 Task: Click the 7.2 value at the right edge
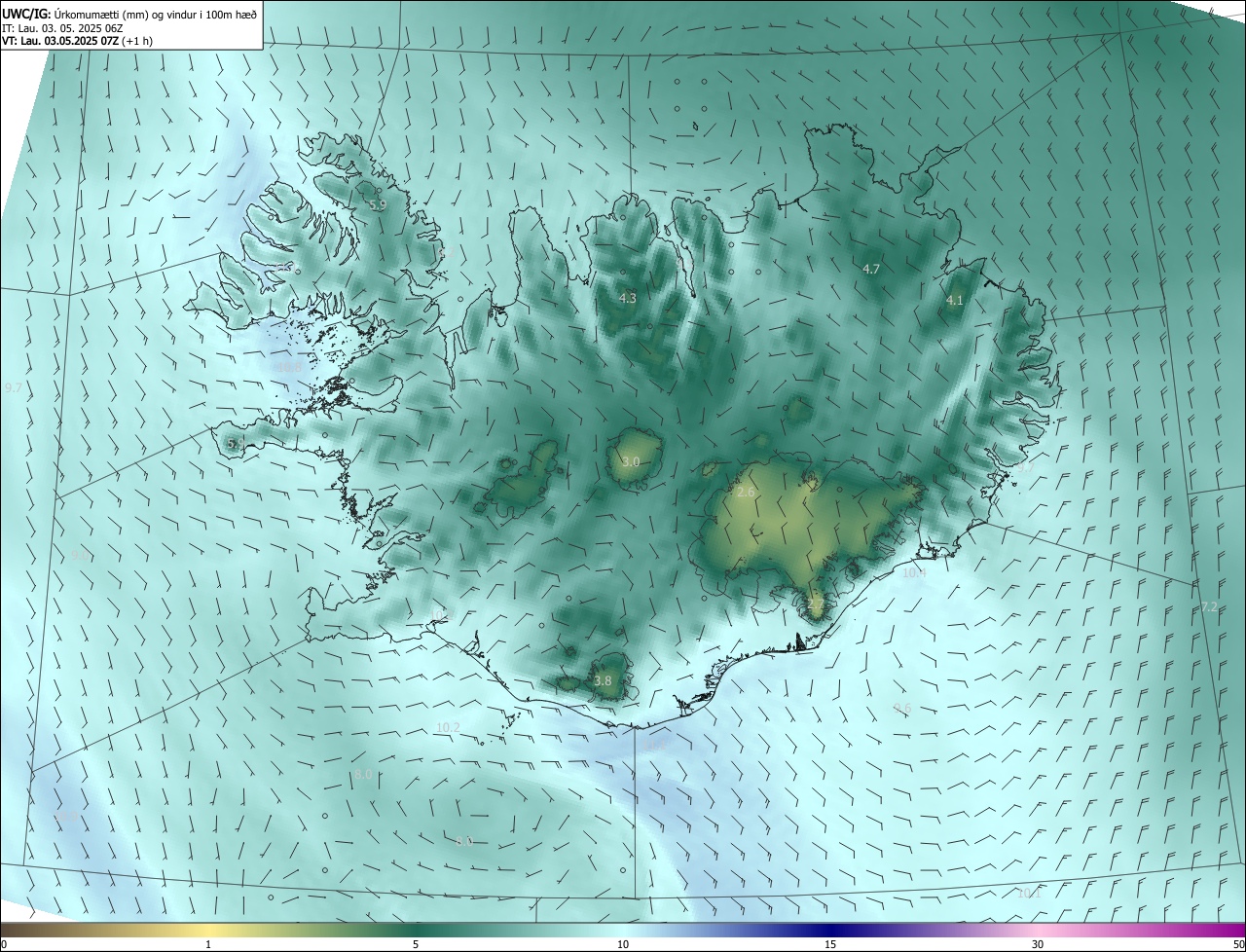(1209, 606)
